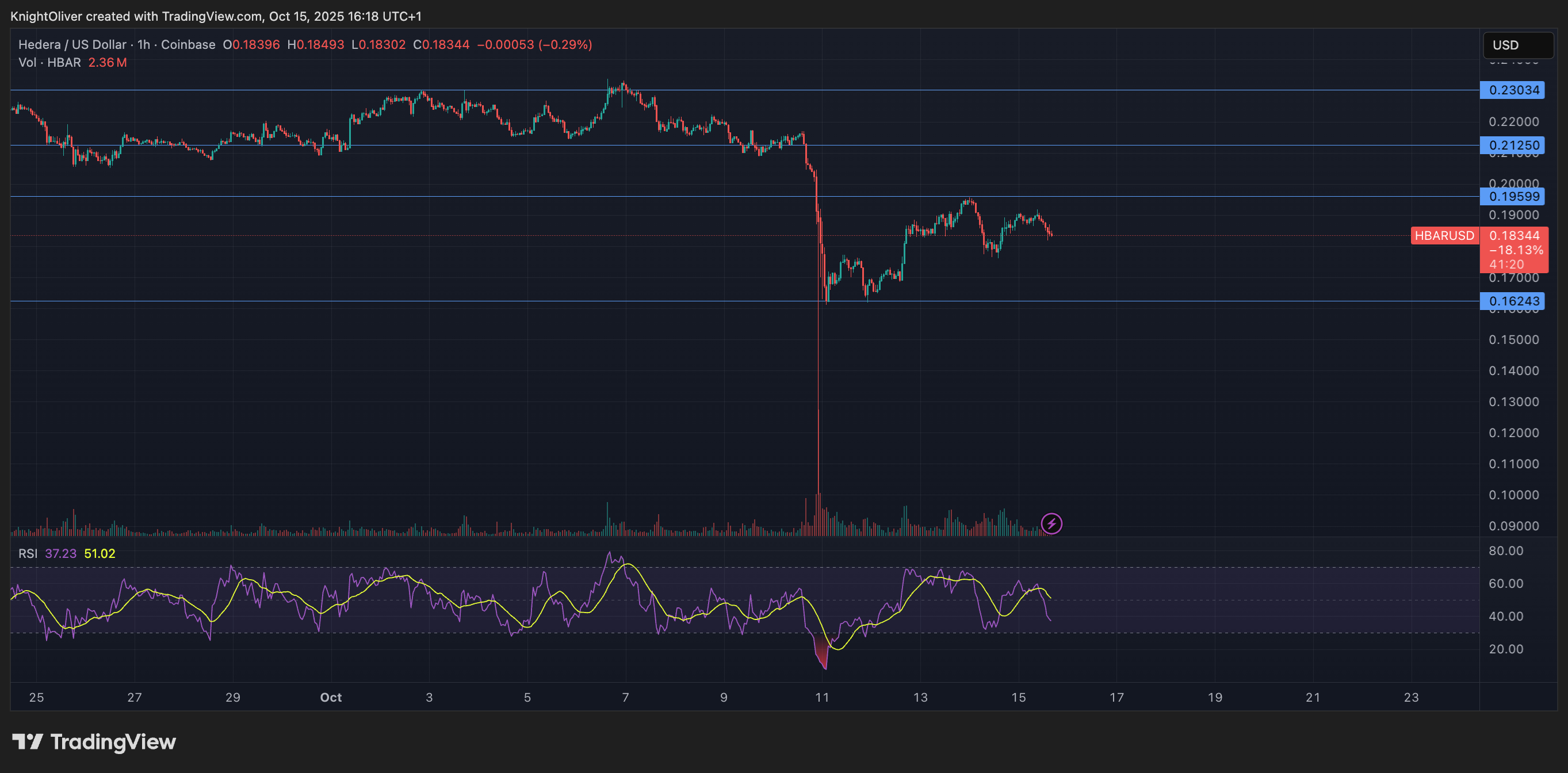Click the 0.19599 price level tag
The height and width of the screenshot is (773, 1568).
(1513, 197)
